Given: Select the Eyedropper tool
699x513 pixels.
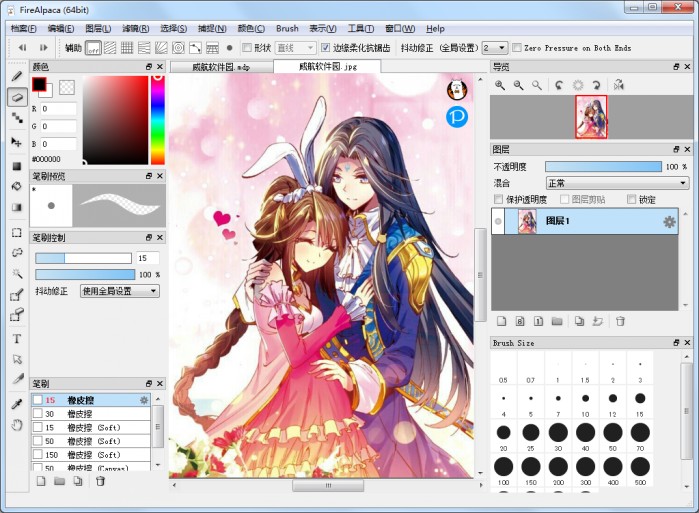Looking at the screenshot, I should coord(16,404).
